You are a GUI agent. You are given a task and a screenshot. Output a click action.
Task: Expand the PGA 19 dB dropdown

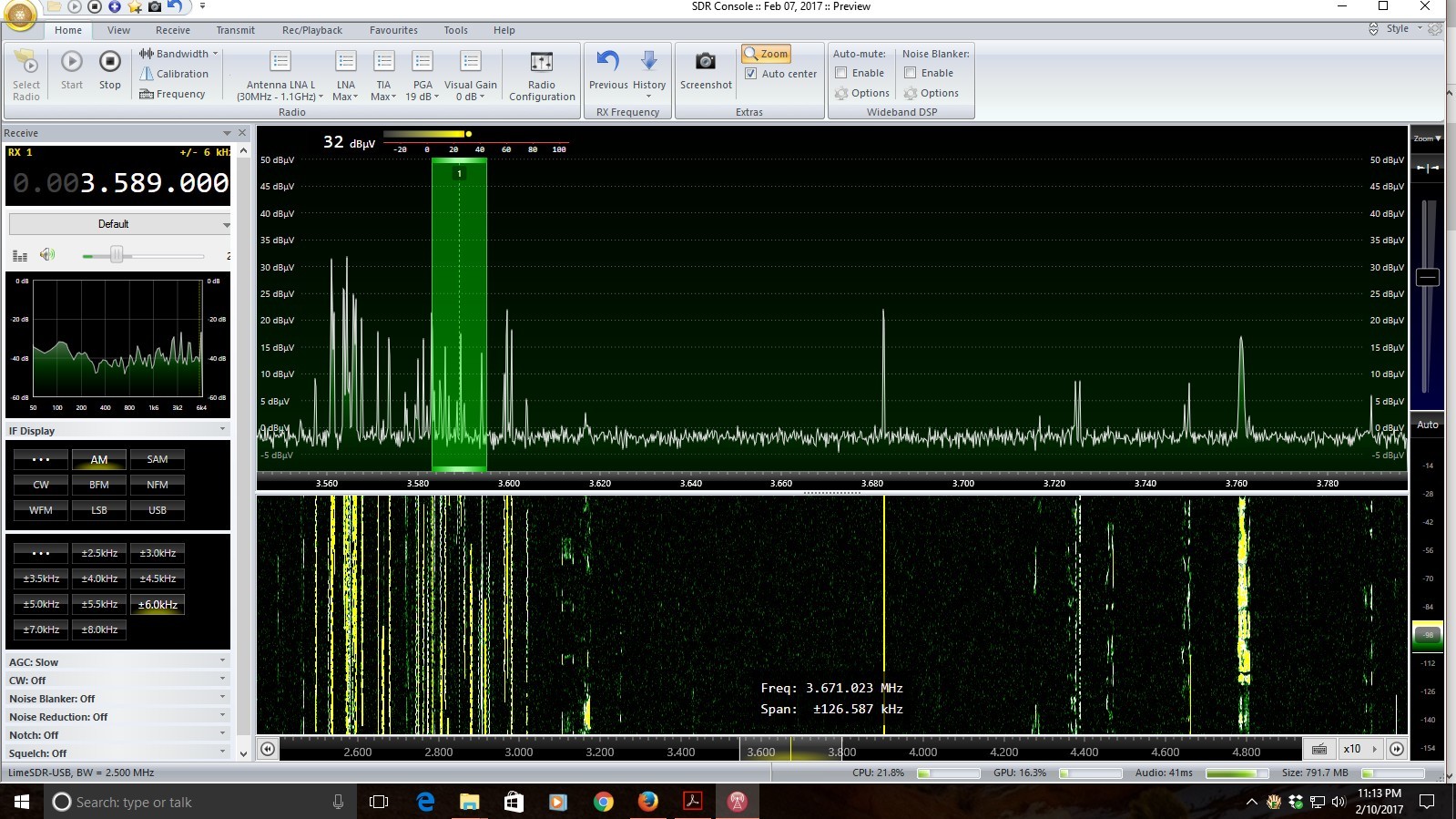click(x=423, y=97)
